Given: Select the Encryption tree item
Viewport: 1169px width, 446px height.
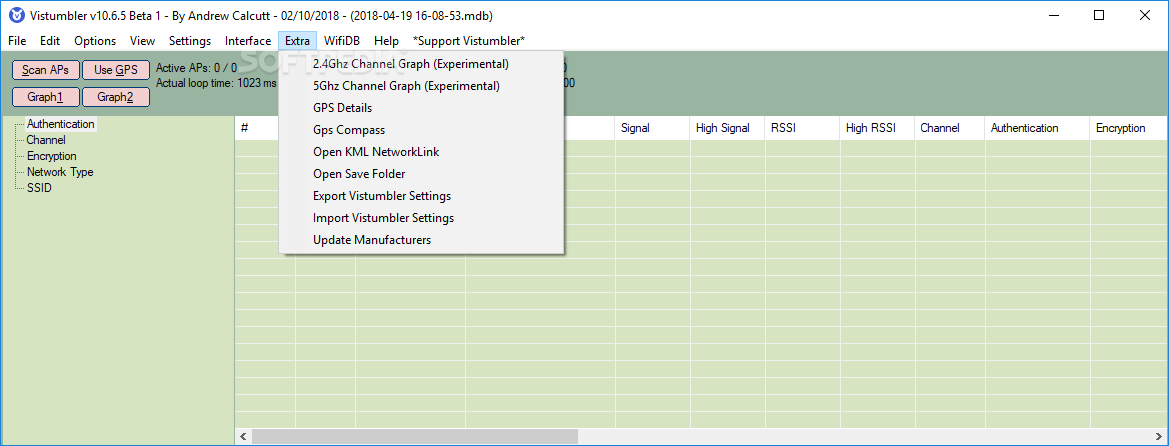Looking at the screenshot, I should (x=51, y=156).
